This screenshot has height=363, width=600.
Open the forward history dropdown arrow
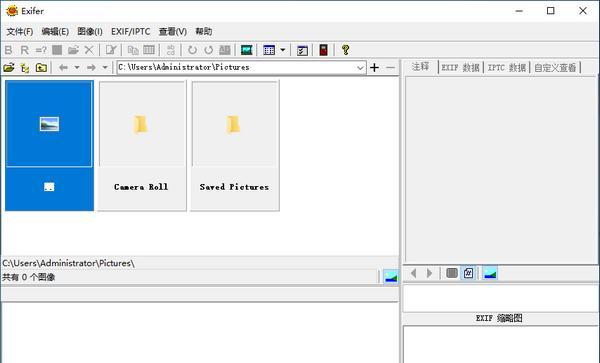pyautogui.click(x=105, y=68)
